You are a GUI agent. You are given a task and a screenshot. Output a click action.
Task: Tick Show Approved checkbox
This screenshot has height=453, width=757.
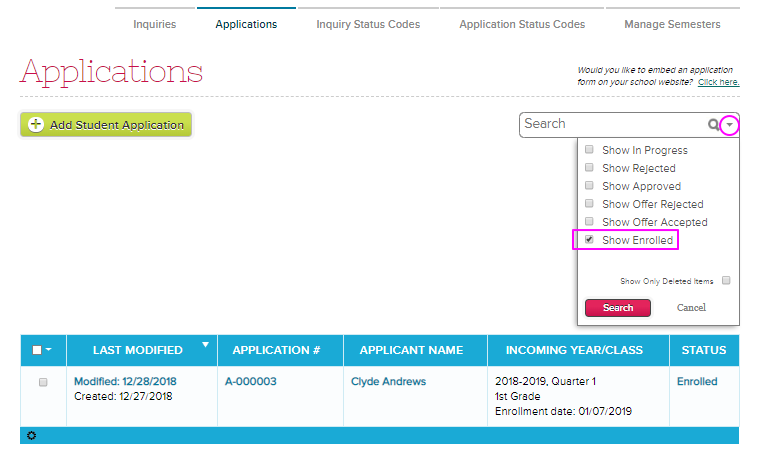point(589,185)
